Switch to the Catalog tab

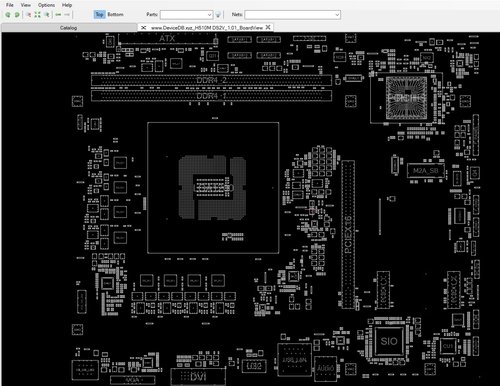click(69, 28)
